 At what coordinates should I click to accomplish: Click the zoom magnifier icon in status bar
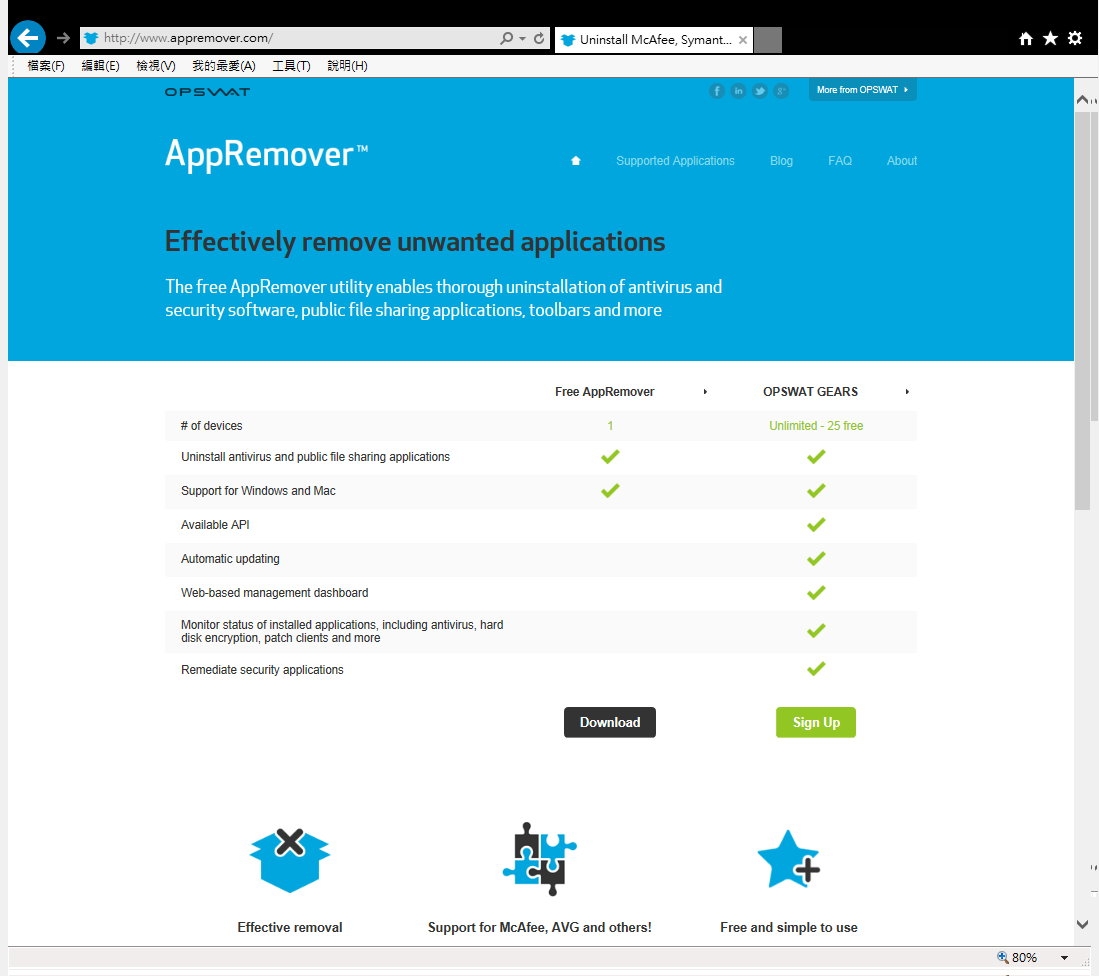[1002, 957]
